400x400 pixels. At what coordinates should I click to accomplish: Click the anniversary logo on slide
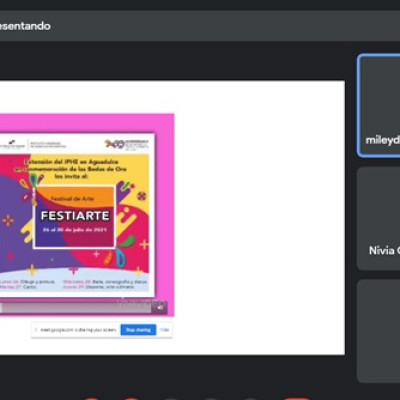(126, 144)
